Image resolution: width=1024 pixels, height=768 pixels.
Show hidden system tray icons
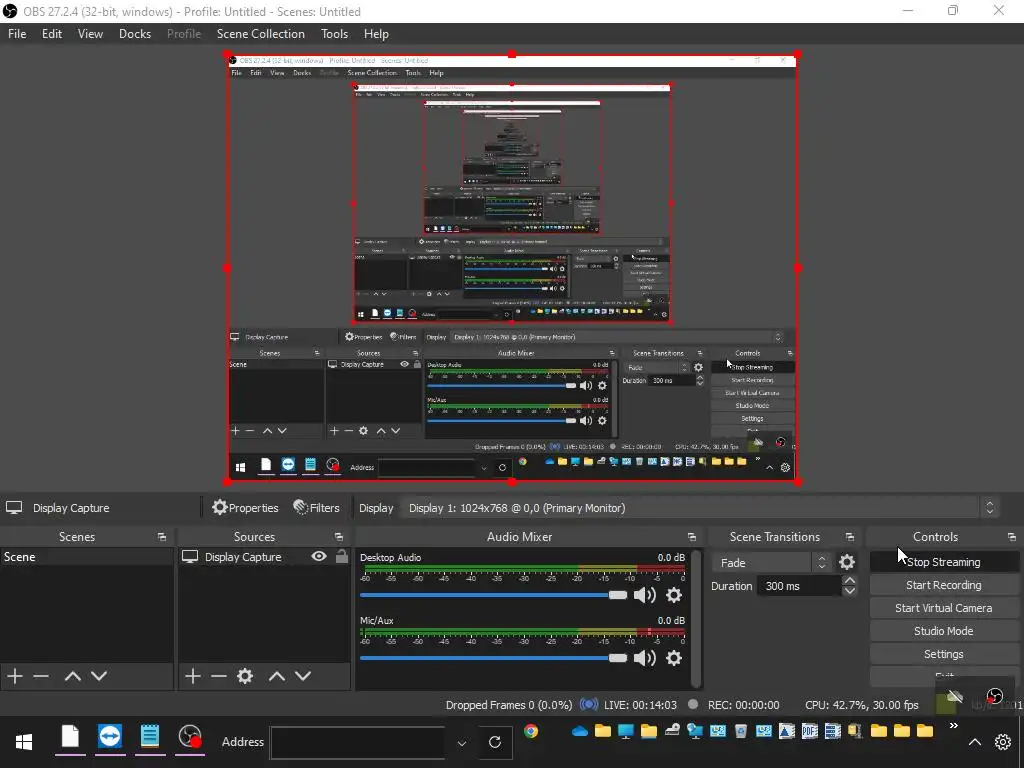975,742
